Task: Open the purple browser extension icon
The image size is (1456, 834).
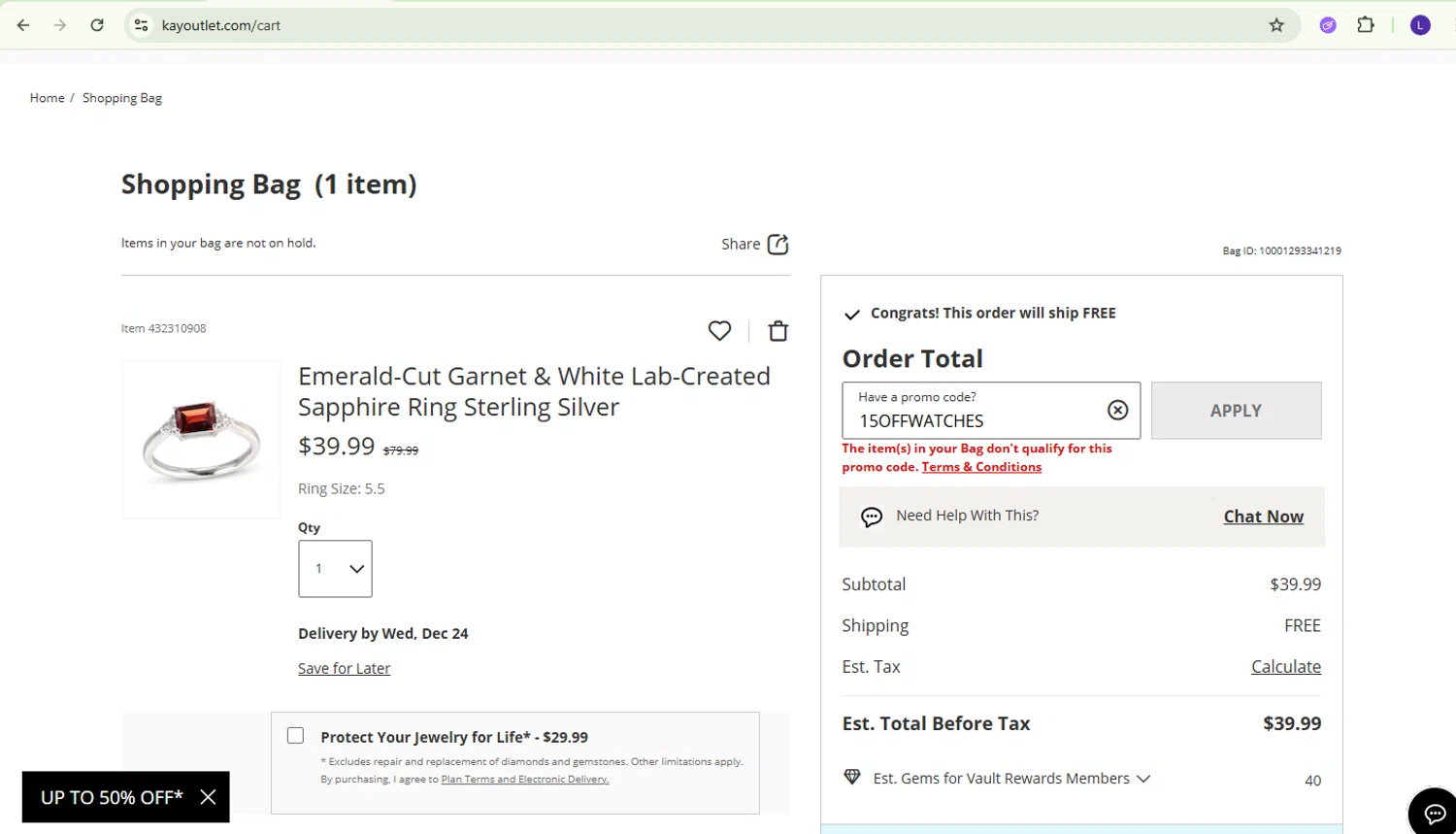Action: pyautogui.click(x=1328, y=25)
